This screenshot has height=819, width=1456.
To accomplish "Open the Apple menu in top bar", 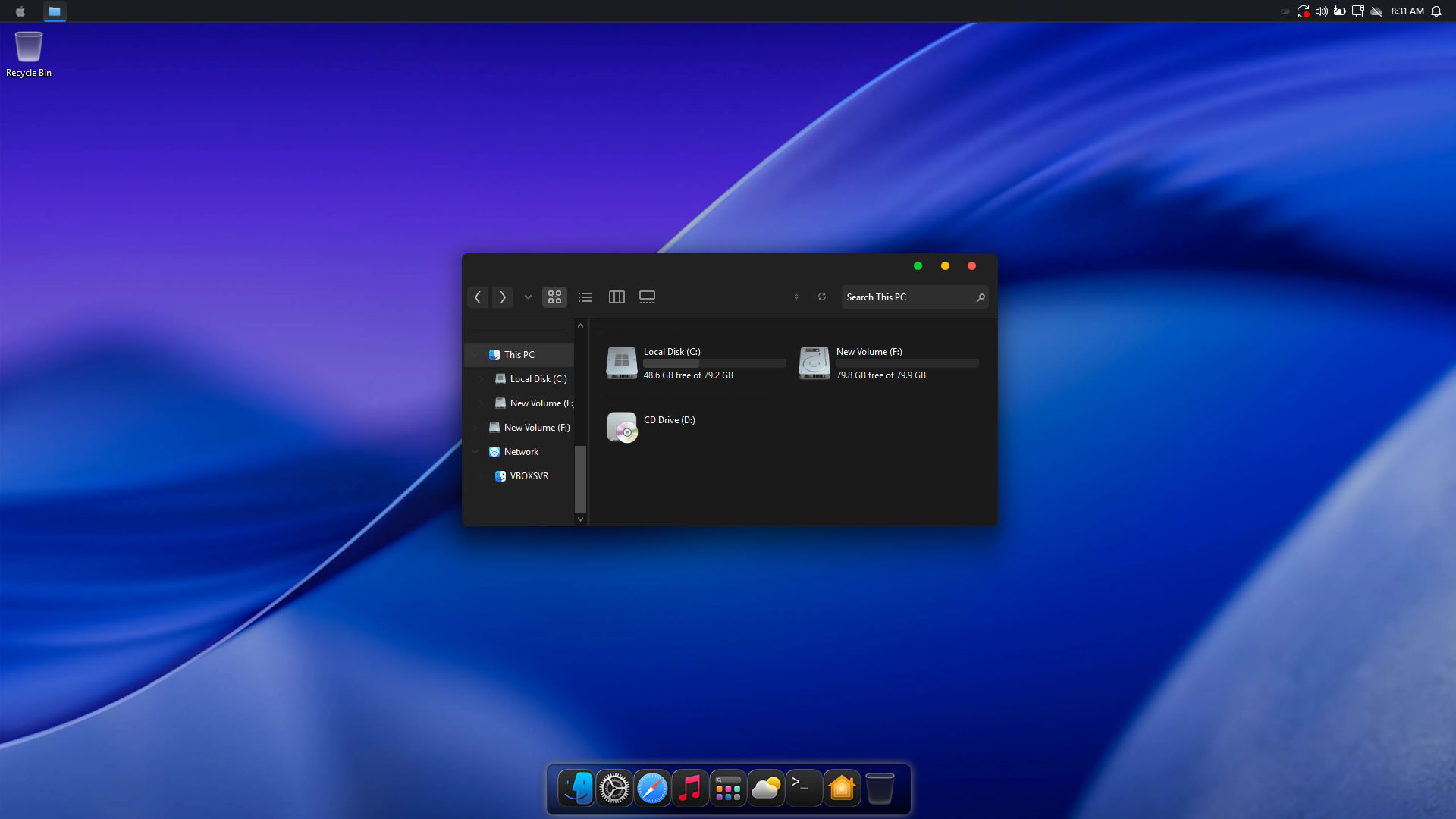I will pyautogui.click(x=20, y=11).
